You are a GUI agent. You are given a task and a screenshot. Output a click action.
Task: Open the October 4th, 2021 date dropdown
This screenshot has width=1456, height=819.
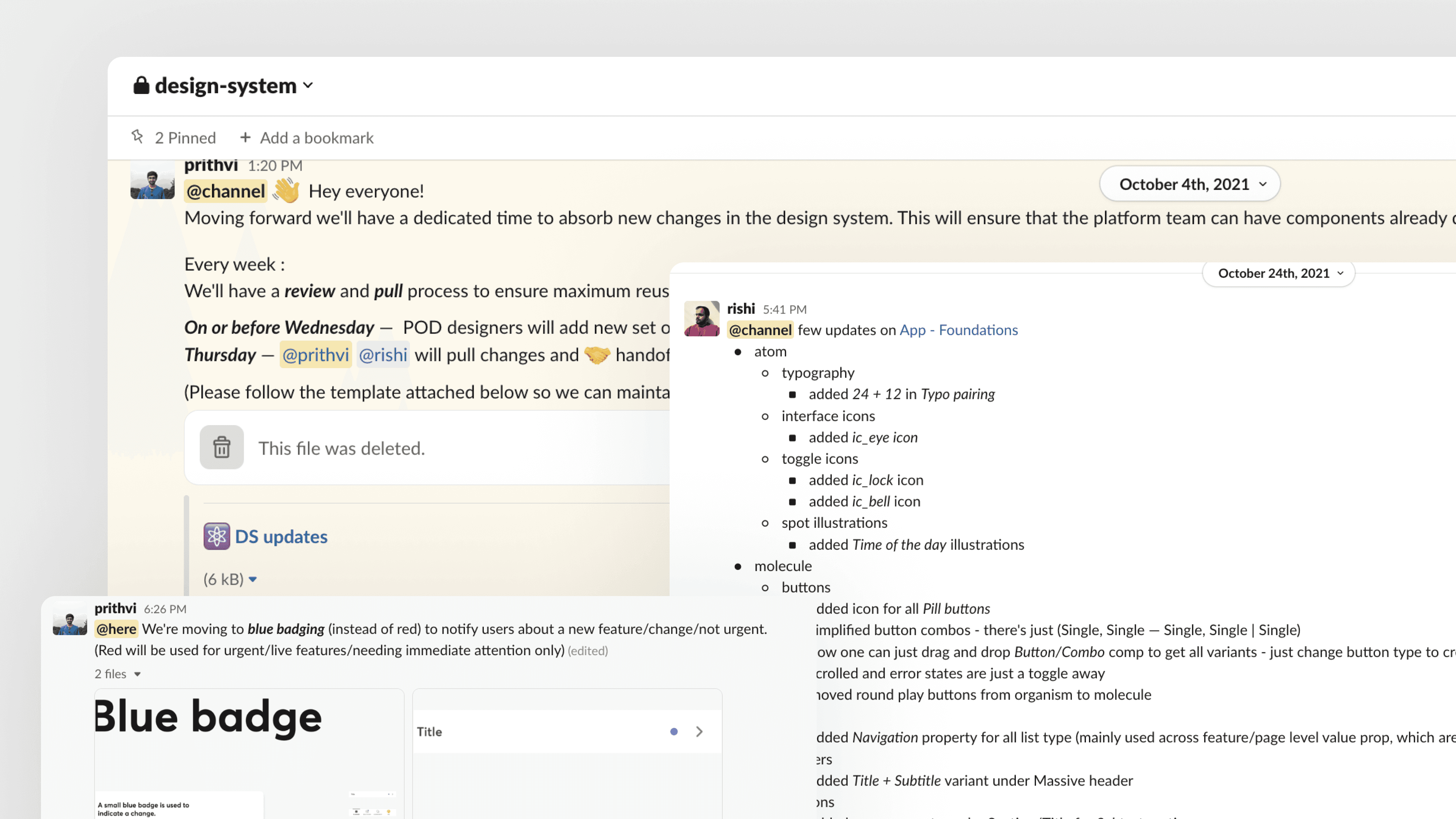tap(1189, 184)
